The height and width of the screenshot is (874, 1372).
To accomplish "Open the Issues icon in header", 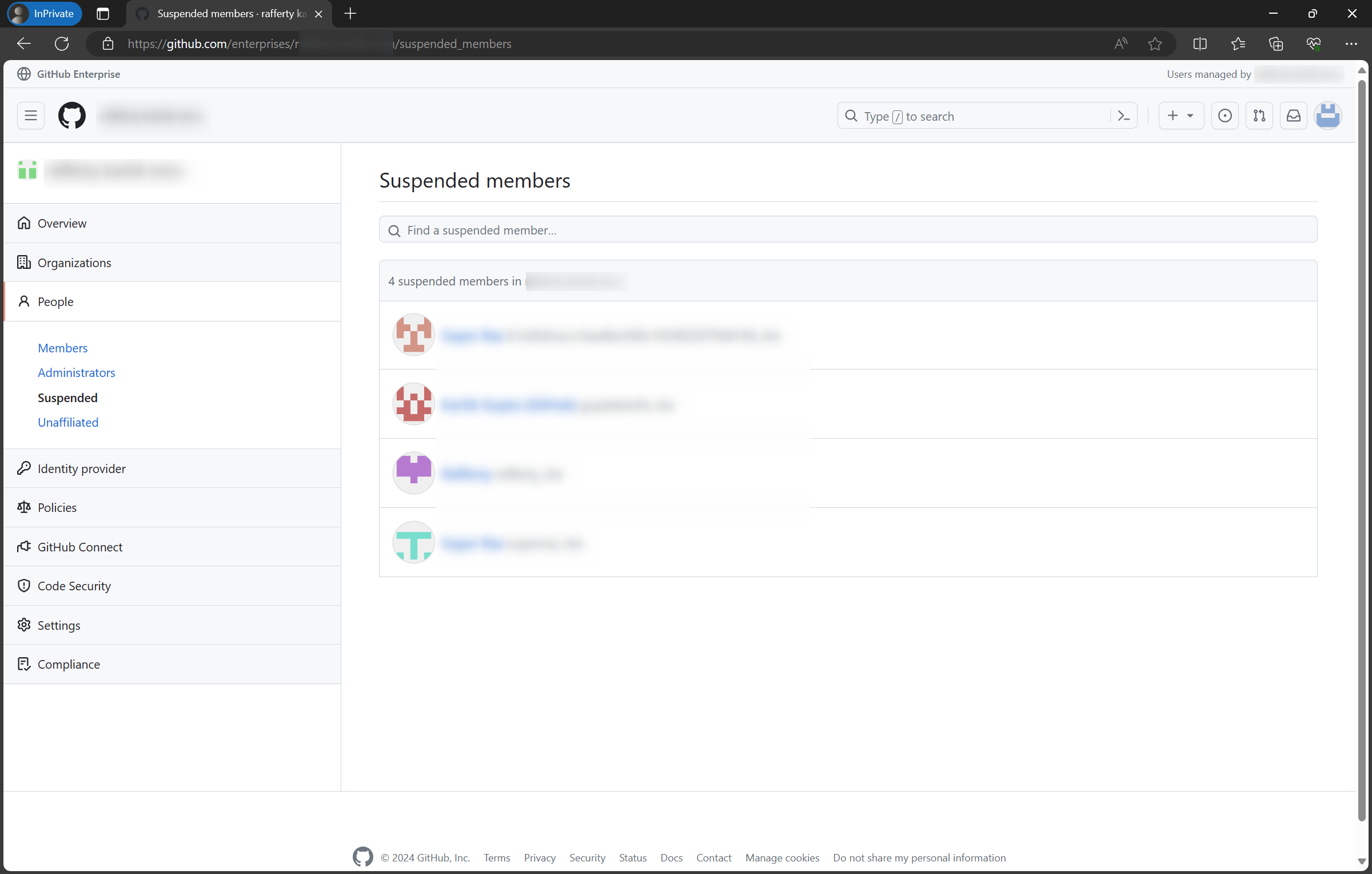I will [x=1225, y=116].
